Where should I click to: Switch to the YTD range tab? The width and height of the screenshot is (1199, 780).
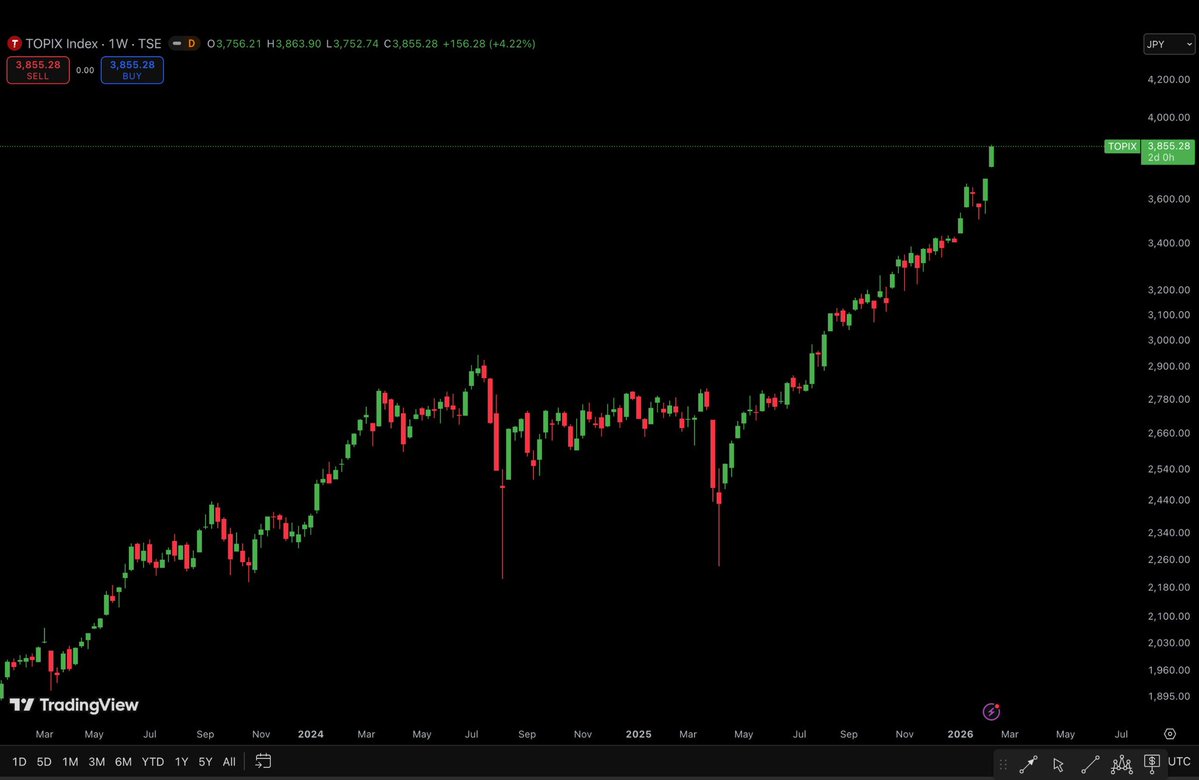click(152, 761)
